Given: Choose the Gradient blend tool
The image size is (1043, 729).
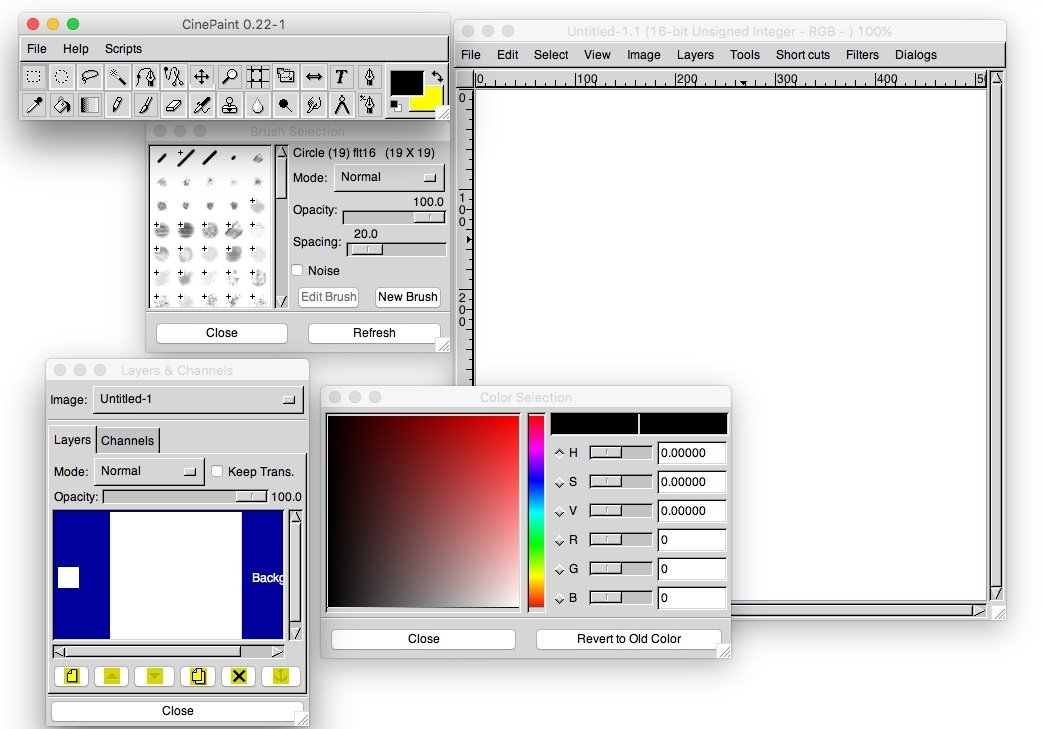Looking at the screenshot, I should point(89,105).
